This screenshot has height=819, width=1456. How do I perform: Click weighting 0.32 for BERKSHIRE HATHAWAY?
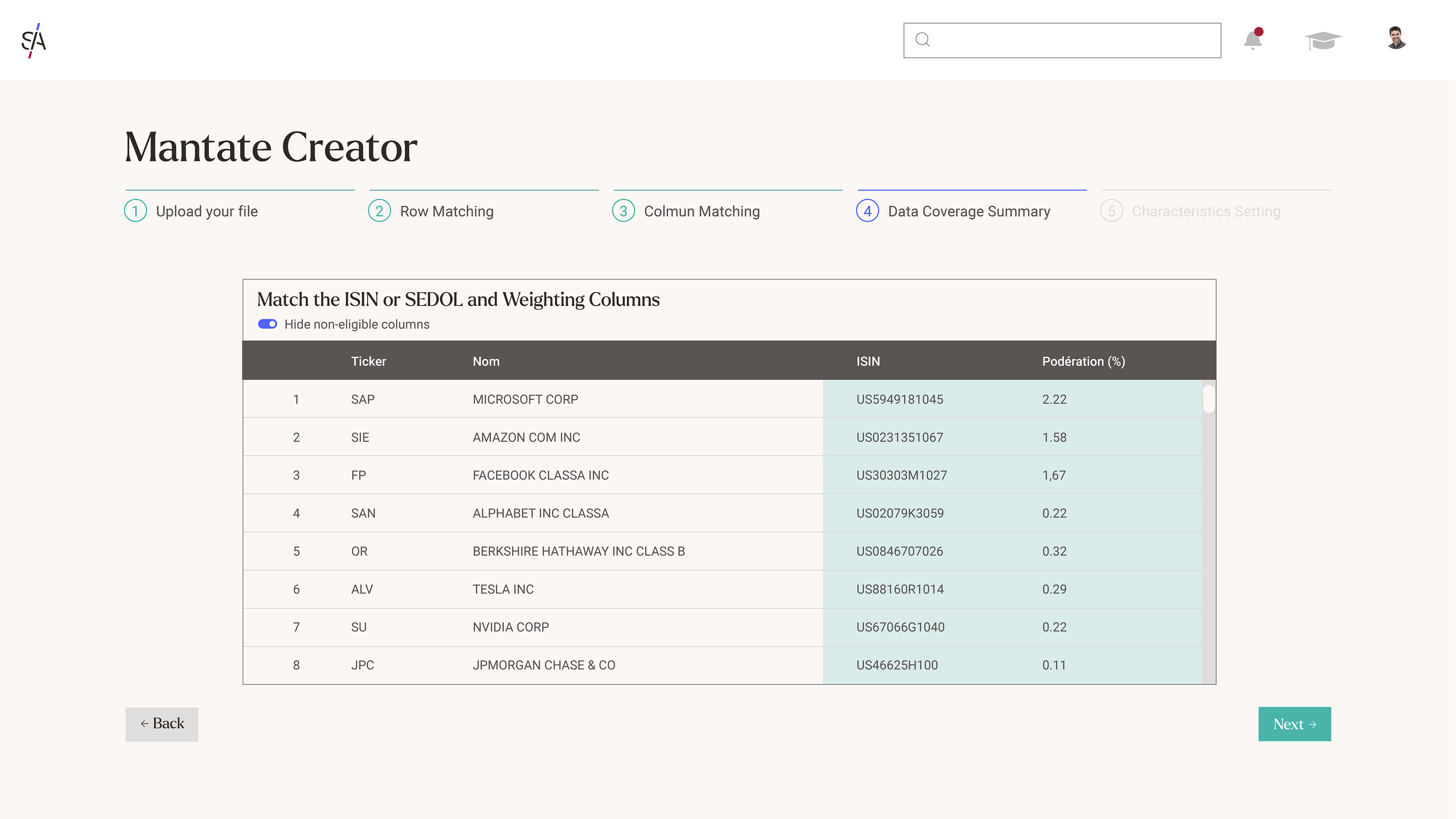1054,551
